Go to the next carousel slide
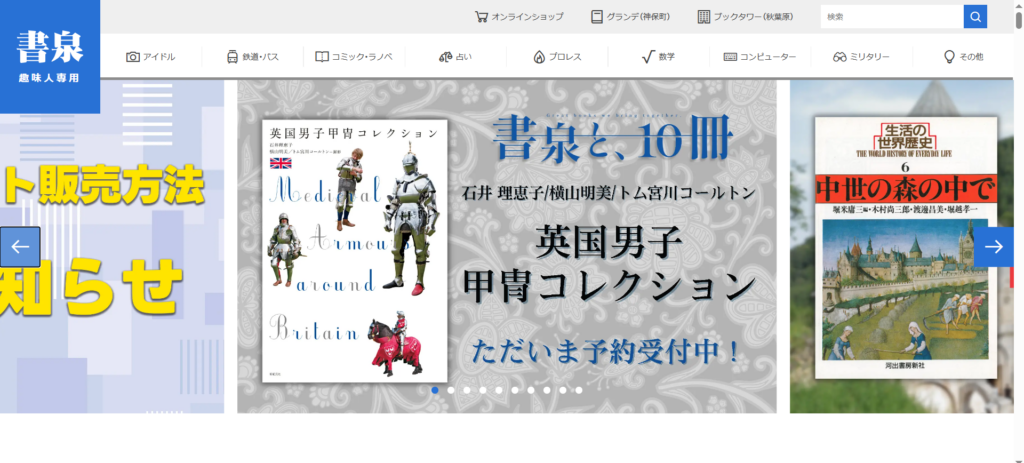 click(994, 247)
